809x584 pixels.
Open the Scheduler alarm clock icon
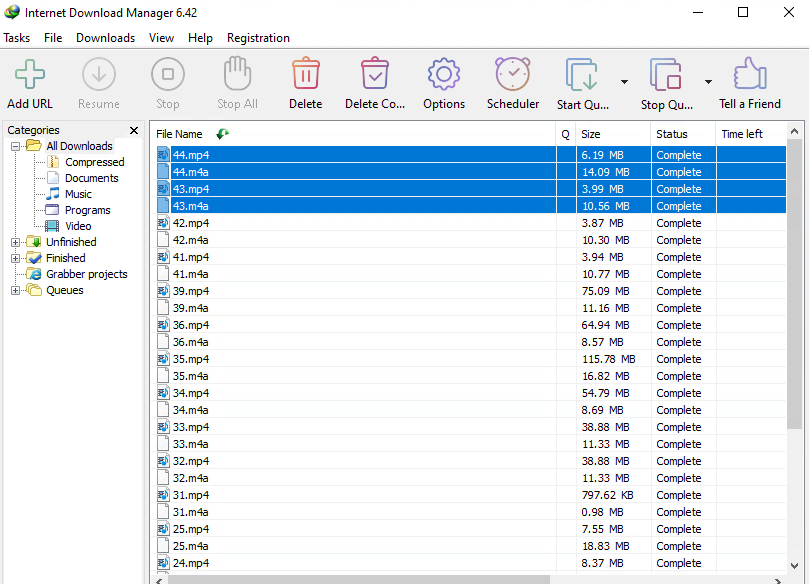tap(513, 74)
